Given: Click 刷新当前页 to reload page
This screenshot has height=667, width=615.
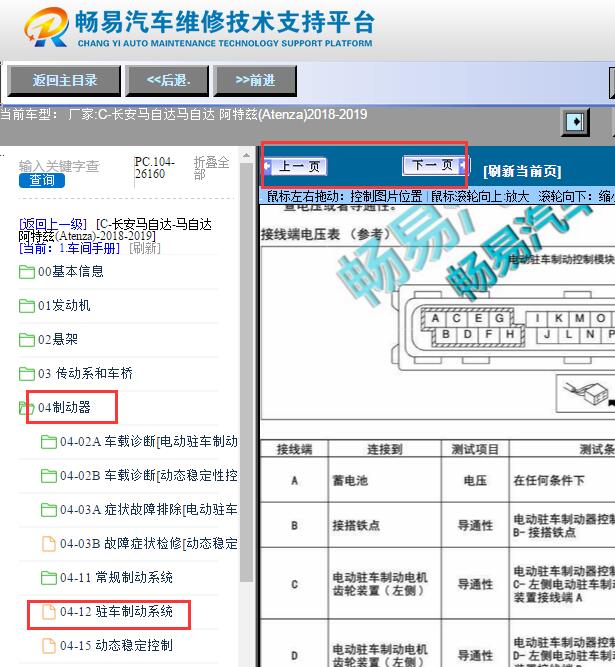Looking at the screenshot, I should click(x=522, y=171).
